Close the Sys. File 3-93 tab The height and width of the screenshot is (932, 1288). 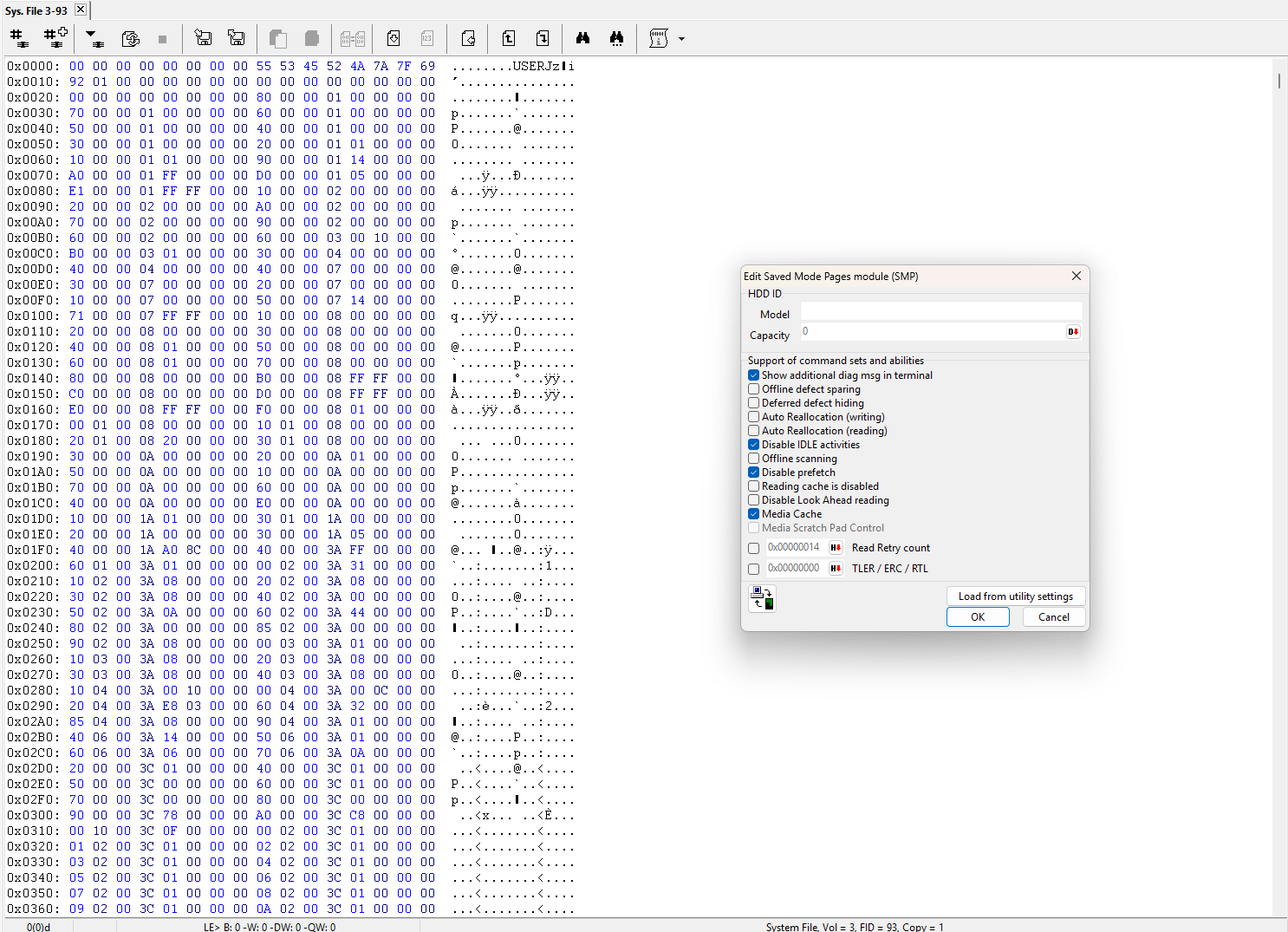tap(80, 10)
